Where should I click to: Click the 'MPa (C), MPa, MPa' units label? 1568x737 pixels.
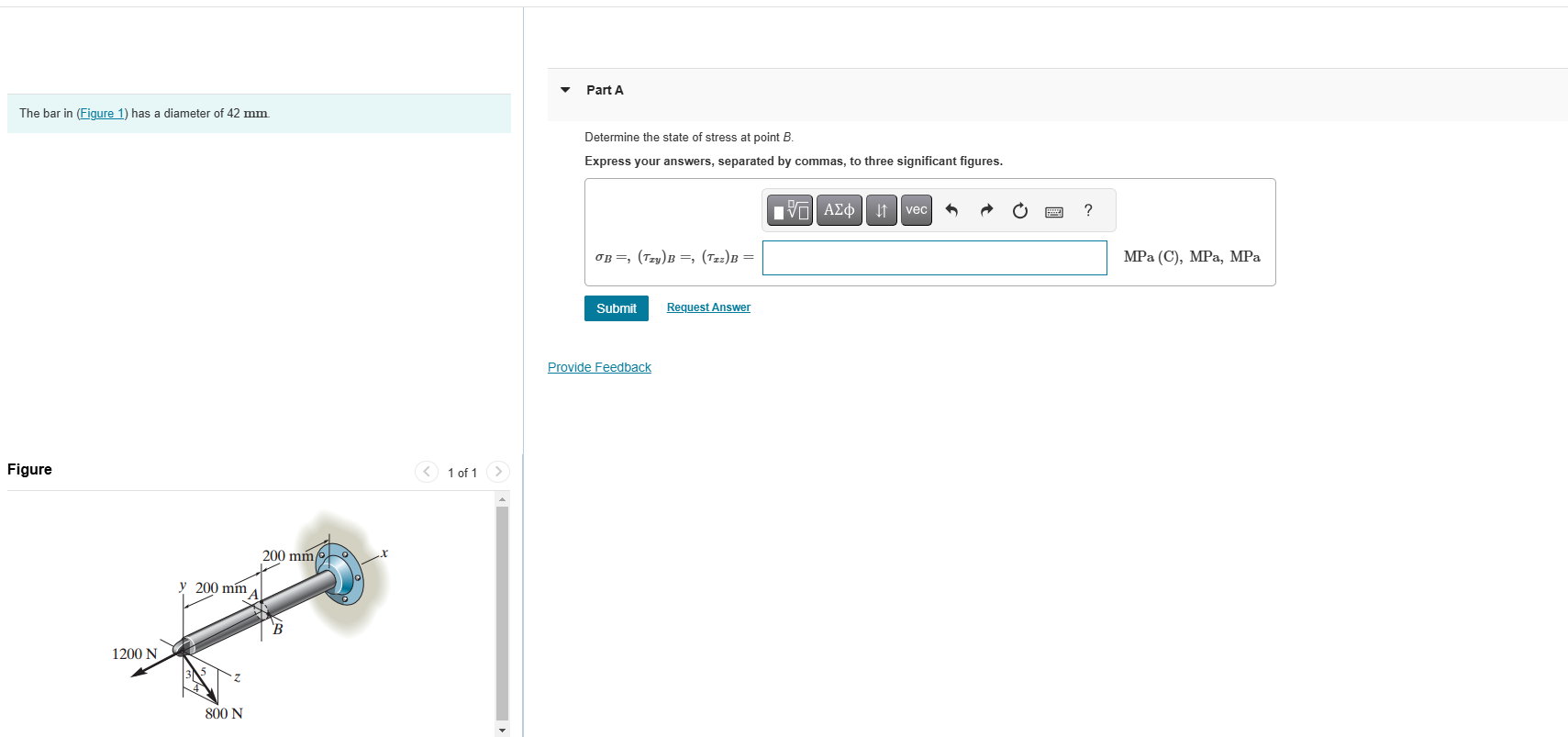[x=1192, y=257]
